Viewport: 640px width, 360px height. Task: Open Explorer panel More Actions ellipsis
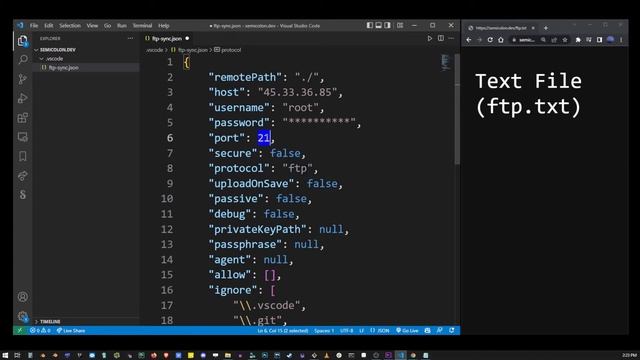point(130,38)
